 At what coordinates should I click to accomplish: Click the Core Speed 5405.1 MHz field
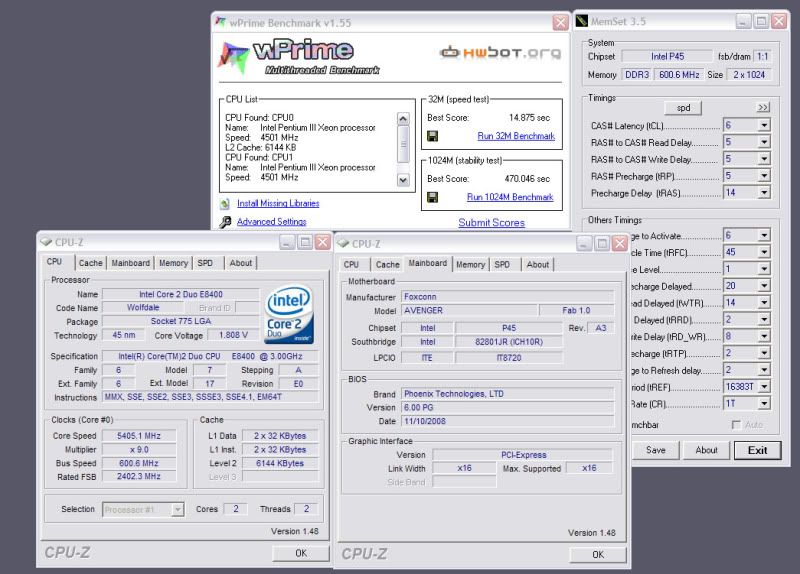(x=139, y=436)
